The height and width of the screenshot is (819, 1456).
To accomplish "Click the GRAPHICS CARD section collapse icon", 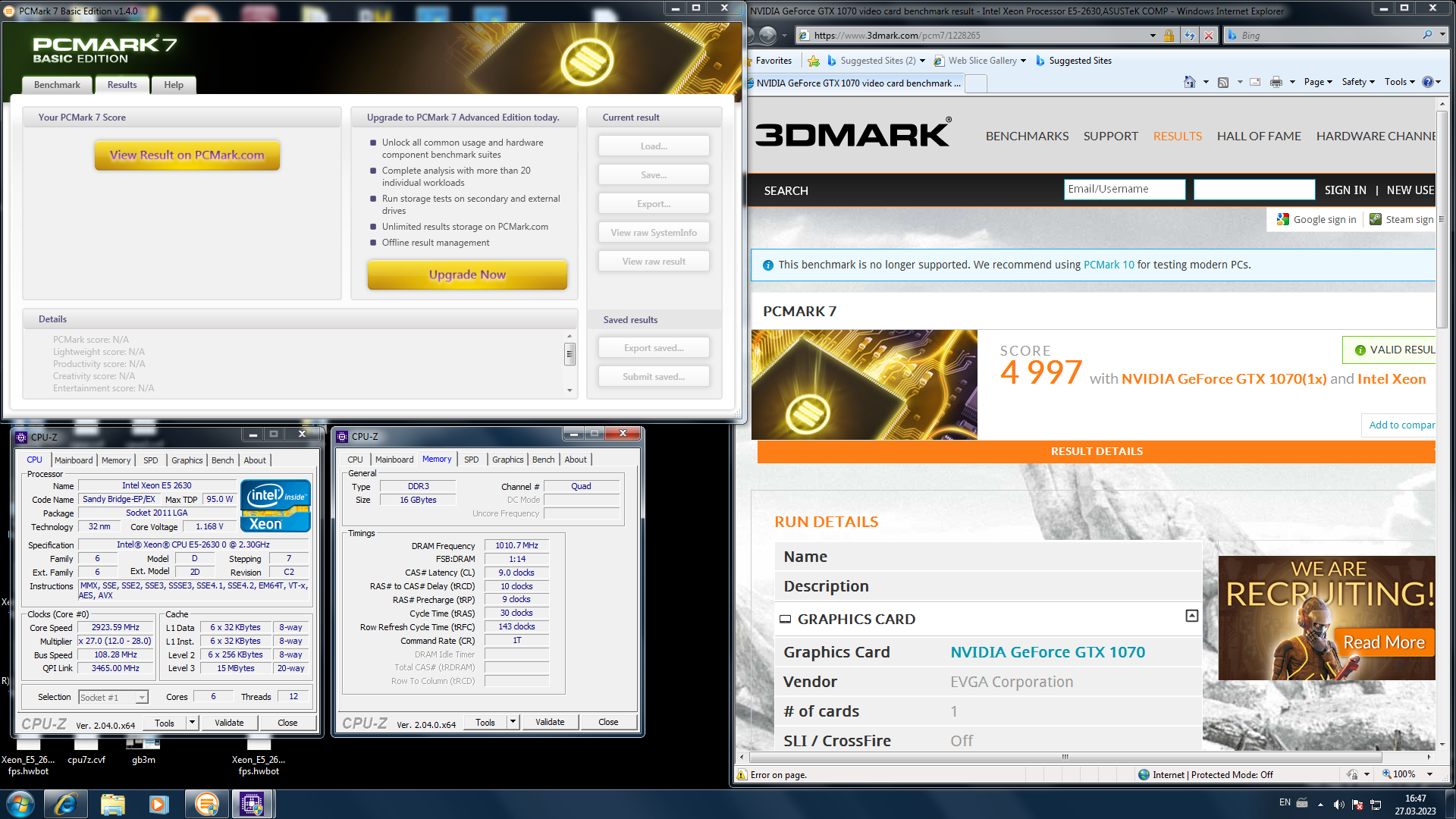I will tap(1191, 616).
